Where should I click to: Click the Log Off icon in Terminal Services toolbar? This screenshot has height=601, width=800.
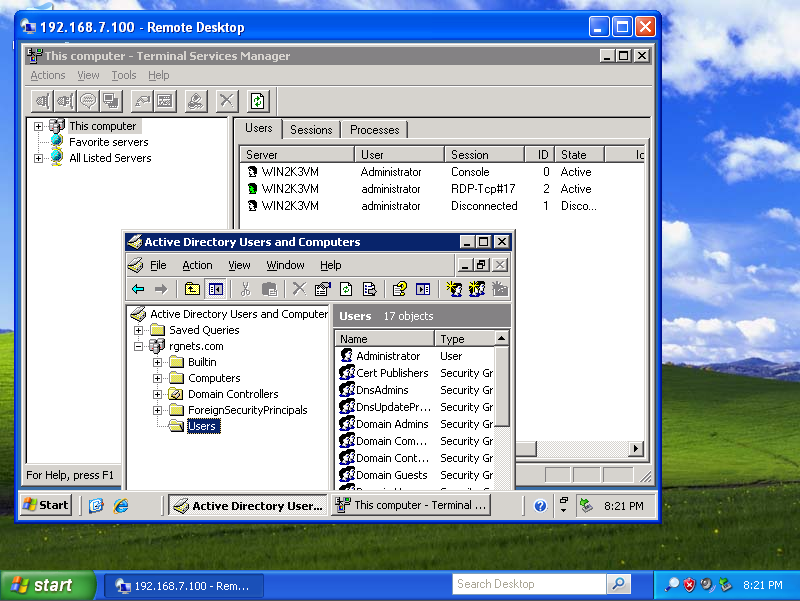point(196,101)
